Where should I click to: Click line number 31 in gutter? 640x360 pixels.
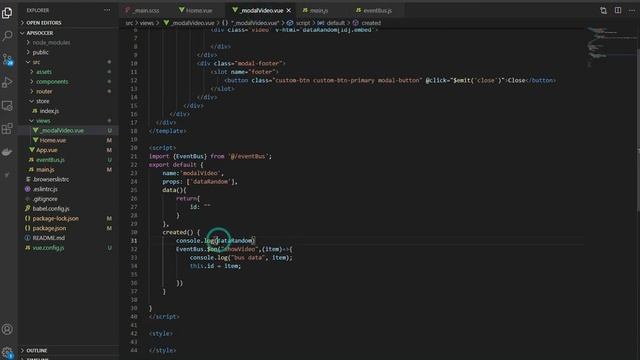click(x=134, y=241)
